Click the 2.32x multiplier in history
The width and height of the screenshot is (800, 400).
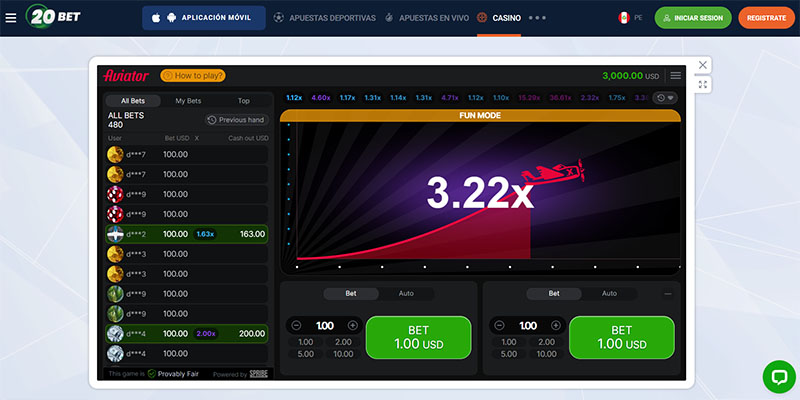coord(590,97)
